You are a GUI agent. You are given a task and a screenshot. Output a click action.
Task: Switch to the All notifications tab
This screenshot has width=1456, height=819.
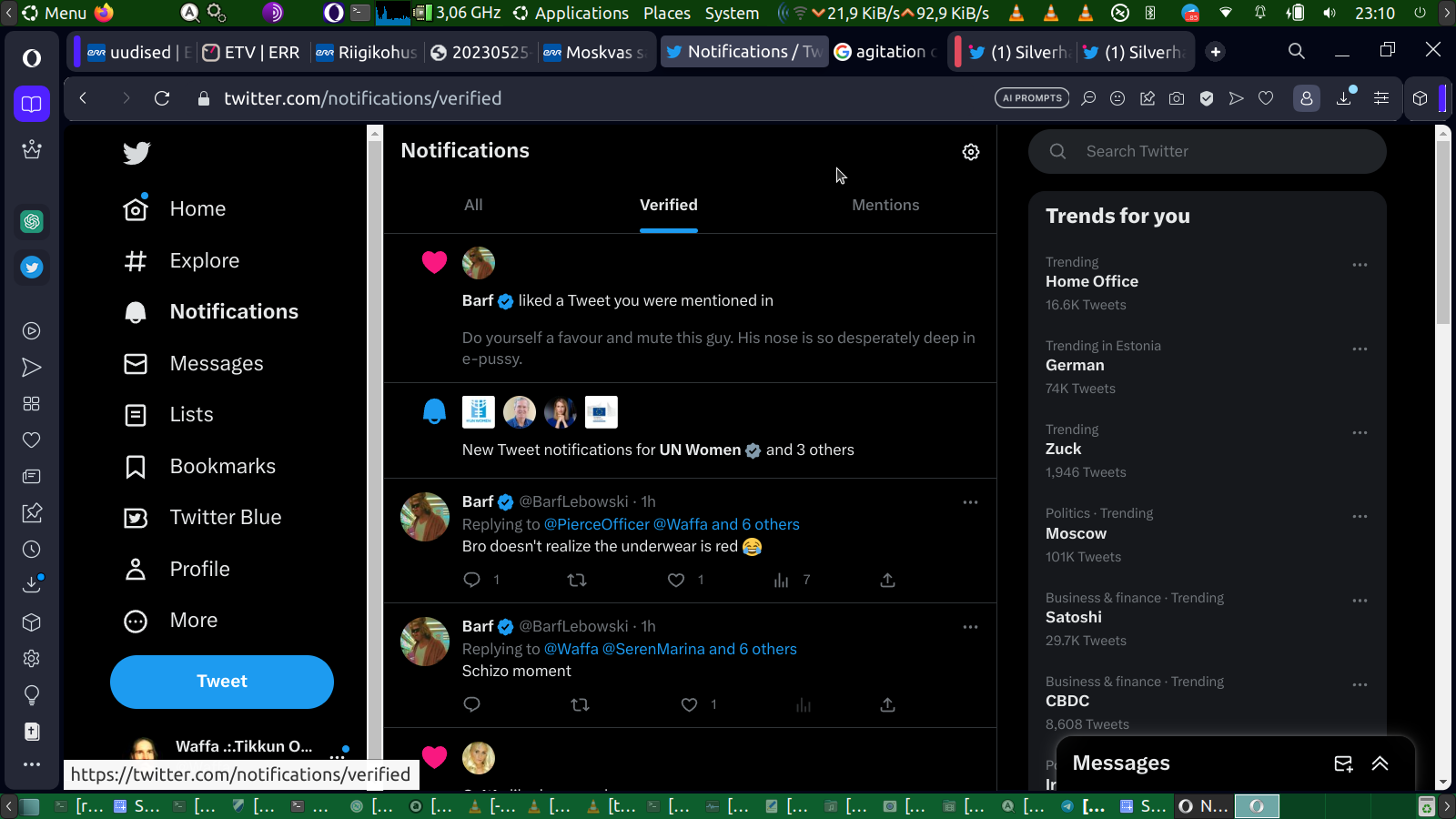(x=473, y=206)
